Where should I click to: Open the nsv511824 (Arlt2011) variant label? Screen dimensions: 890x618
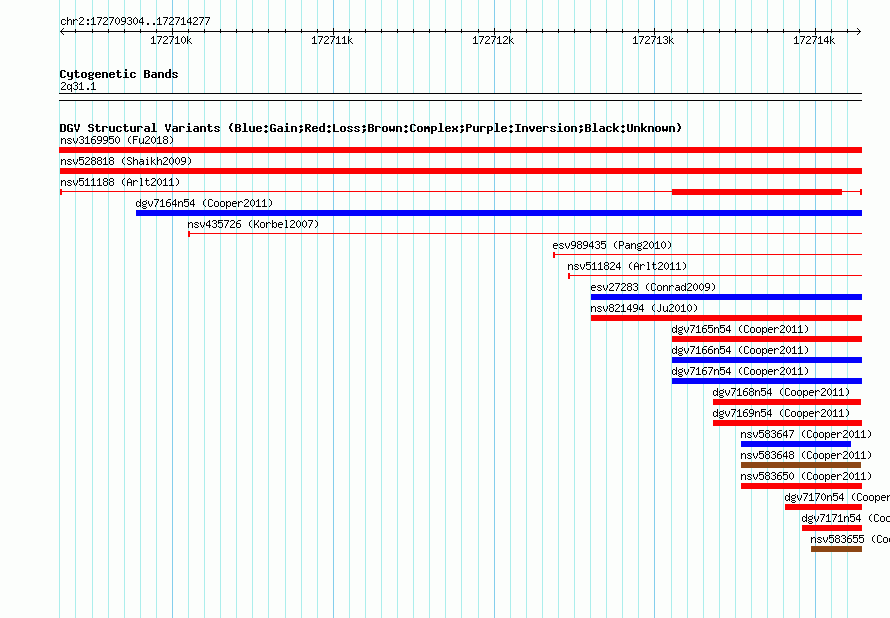point(627,266)
